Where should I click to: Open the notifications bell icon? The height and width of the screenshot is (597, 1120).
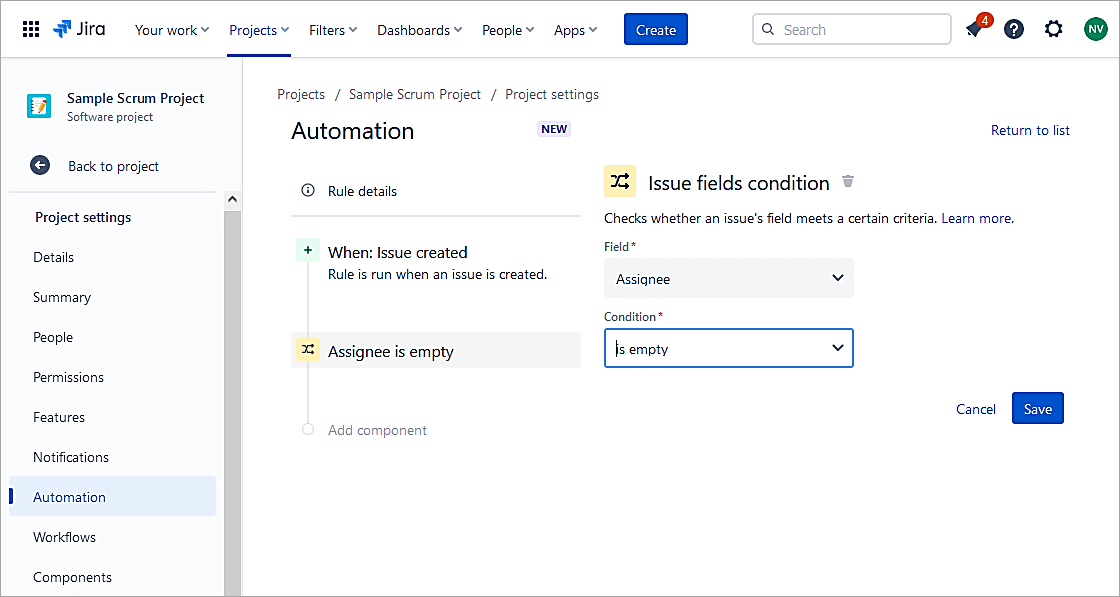pyautogui.click(x=973, y=30)
